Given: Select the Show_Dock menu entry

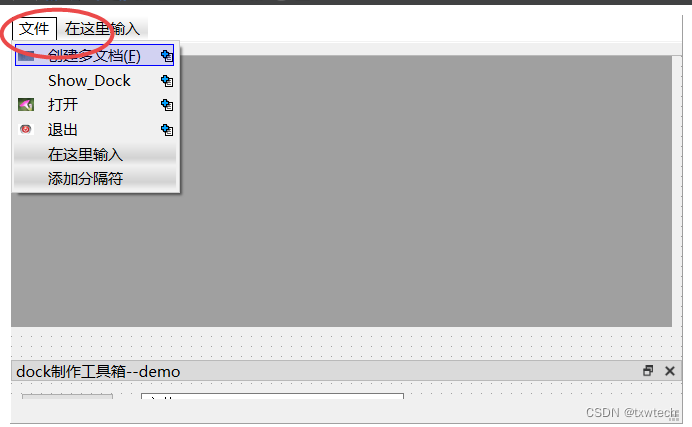Looking at the screenshot, I should [94, 81].
